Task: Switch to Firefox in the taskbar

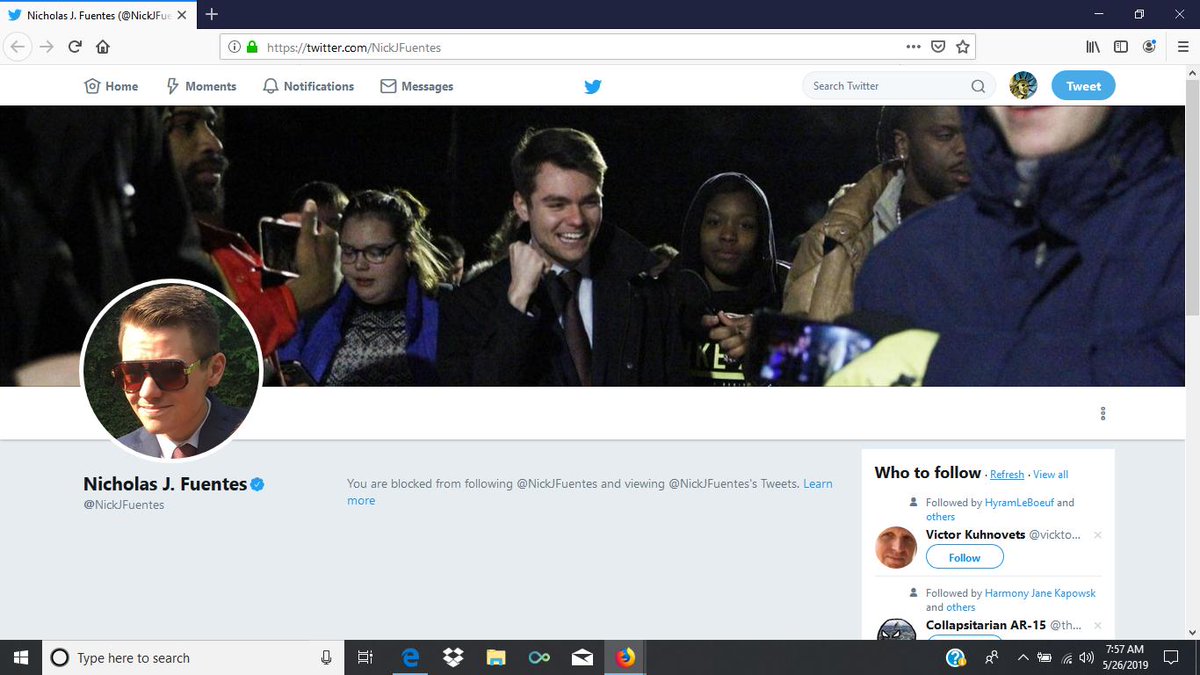Action: 626,657
